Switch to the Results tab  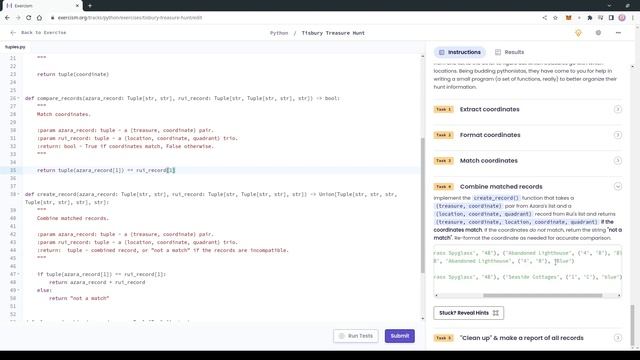click(x=509, y=52)
